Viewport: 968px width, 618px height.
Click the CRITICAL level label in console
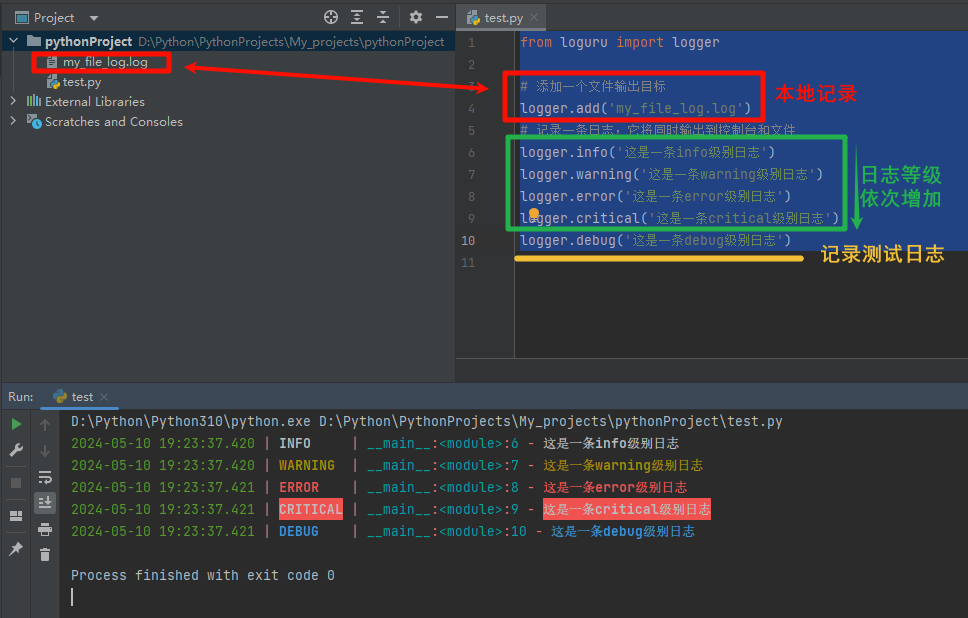click(x=311, y=509)
